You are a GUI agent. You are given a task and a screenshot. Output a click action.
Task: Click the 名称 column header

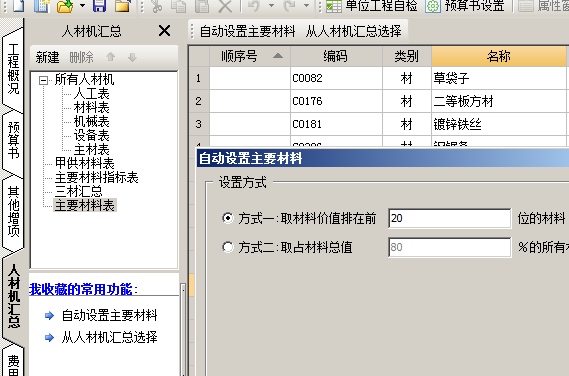tap(499, 56)
